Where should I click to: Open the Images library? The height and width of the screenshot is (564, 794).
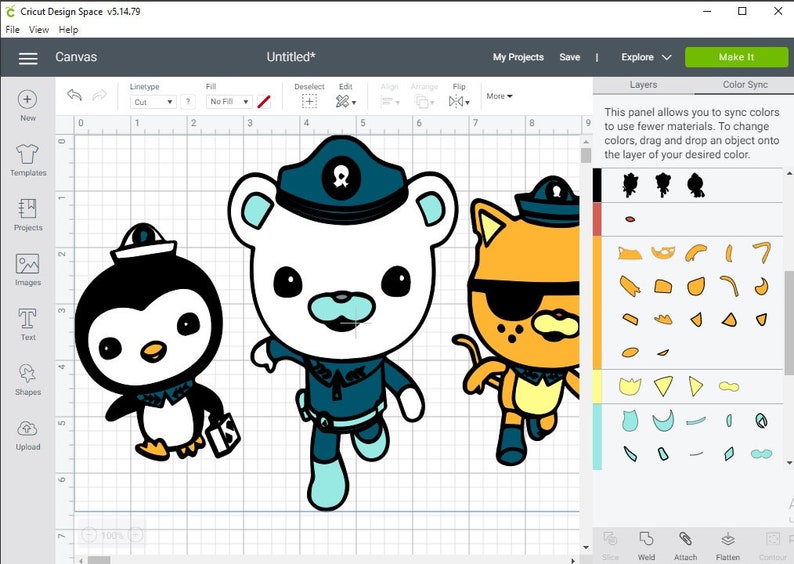coord(28,269)
